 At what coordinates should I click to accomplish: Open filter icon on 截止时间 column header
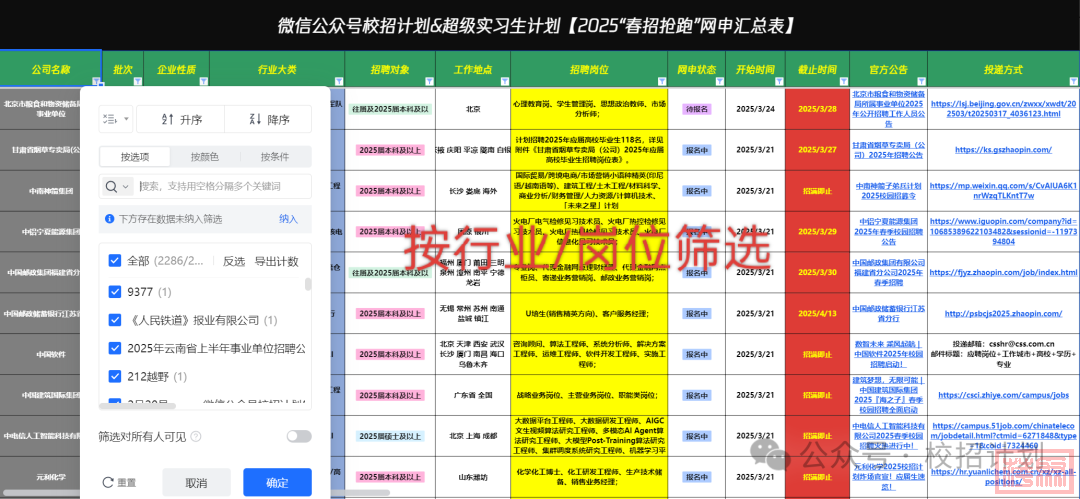(x=843, y=81)
